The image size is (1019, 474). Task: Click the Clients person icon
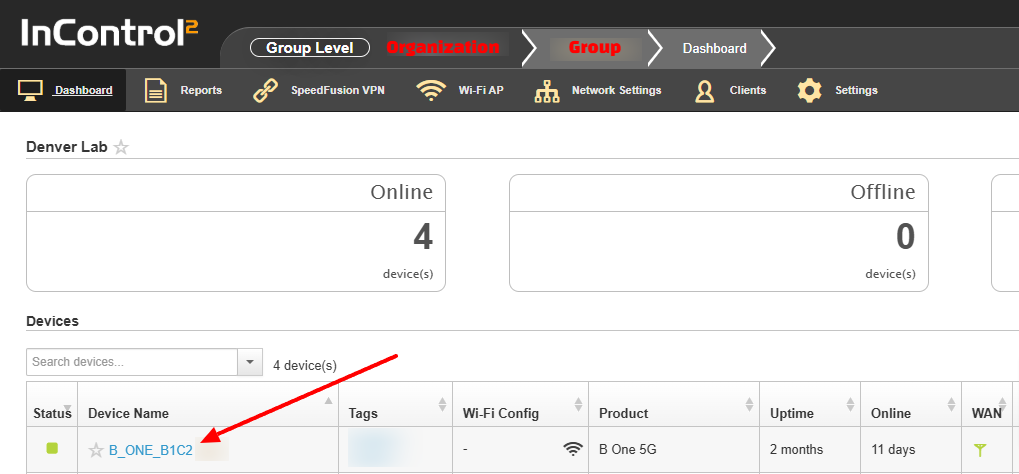(704, 90)
